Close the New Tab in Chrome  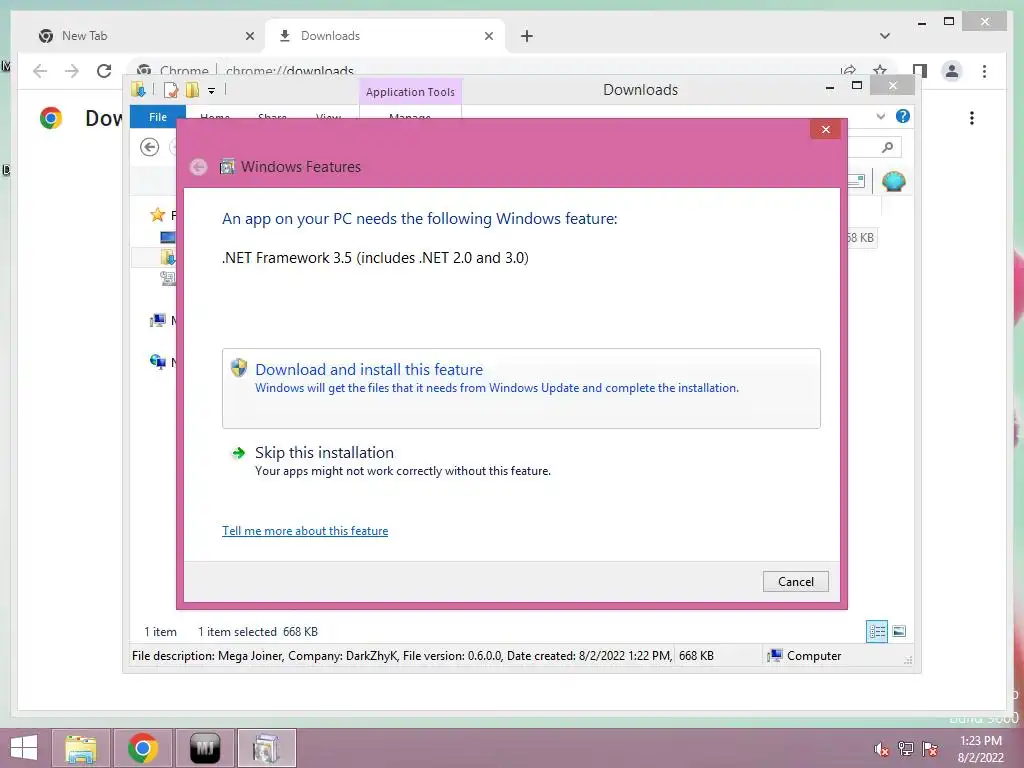[249, 37]
